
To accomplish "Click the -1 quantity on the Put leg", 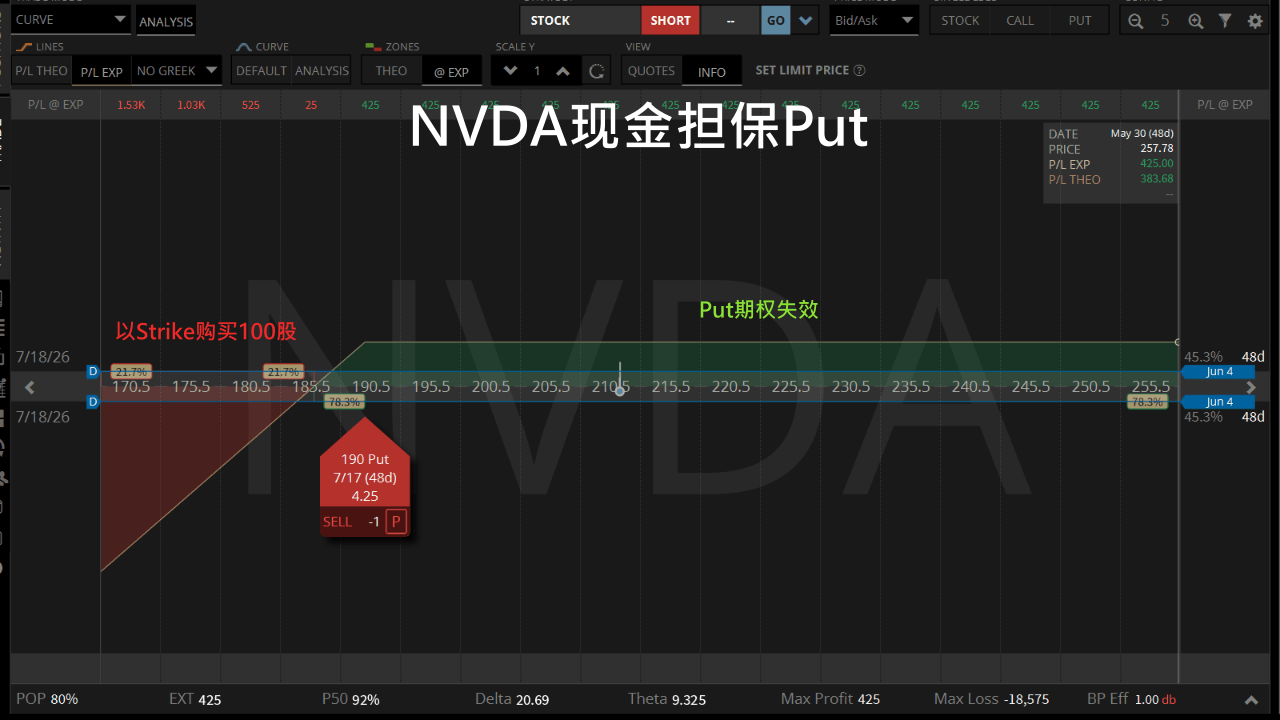I will click(x=373, y=521).
